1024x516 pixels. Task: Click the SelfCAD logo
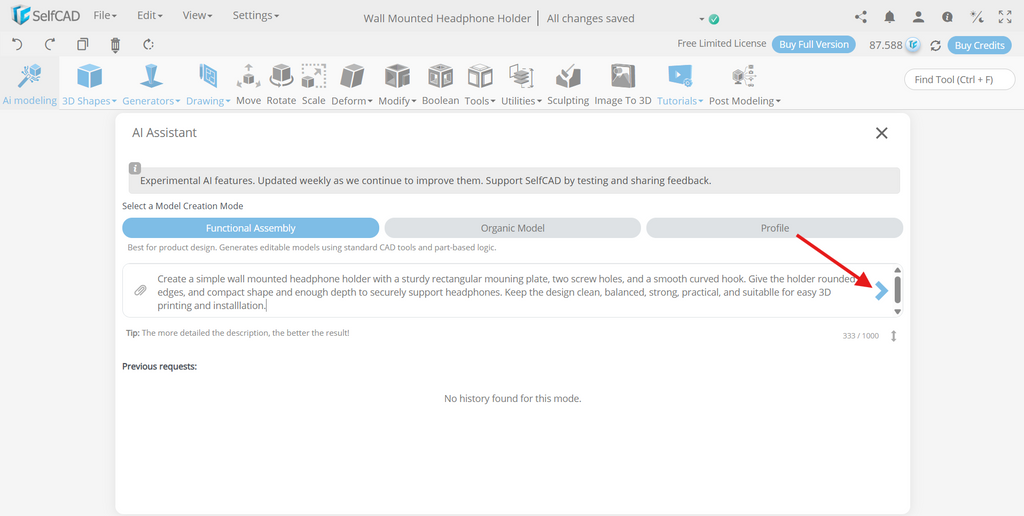click(x=46, y=15)
